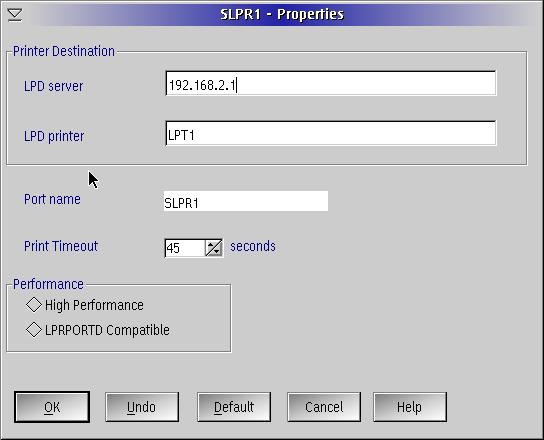
Task: Click the Print Timeout label
Action: pos(61,246)
